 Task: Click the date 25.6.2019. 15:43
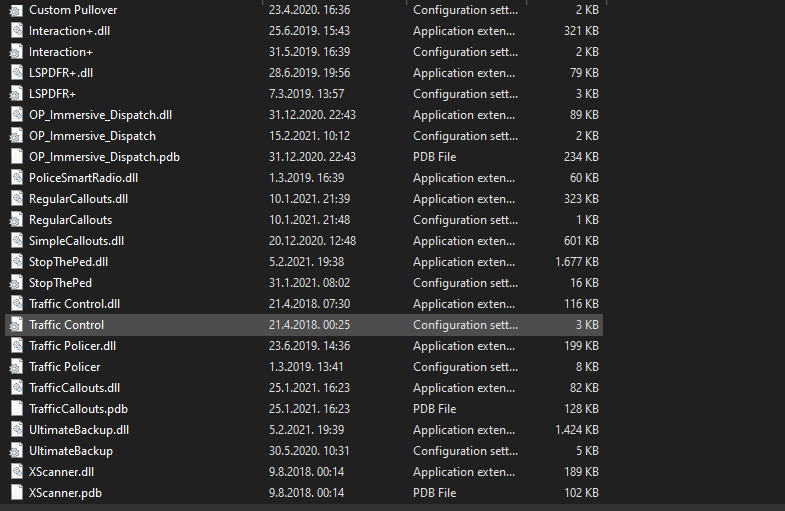pyautogui.click(x=309, y=31)
